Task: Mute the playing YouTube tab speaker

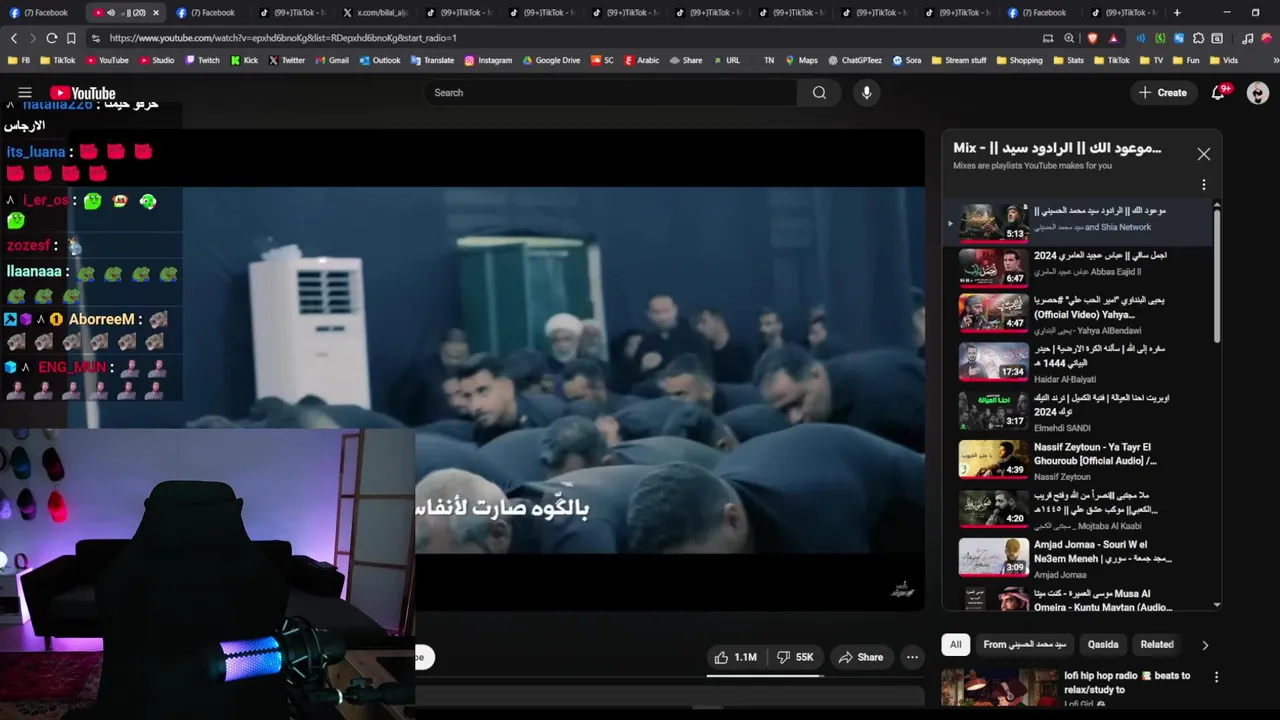Action: pos(110,13)
